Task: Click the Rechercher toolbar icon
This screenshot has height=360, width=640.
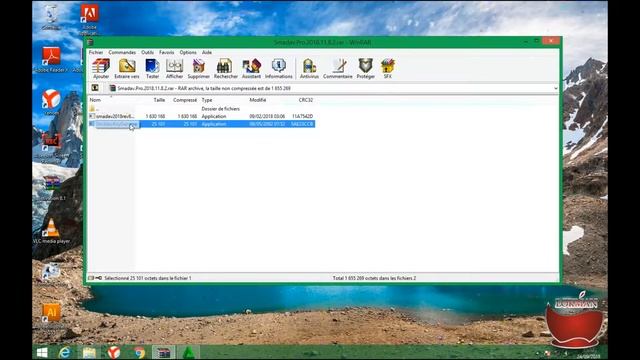Action: tap(225, 69)
